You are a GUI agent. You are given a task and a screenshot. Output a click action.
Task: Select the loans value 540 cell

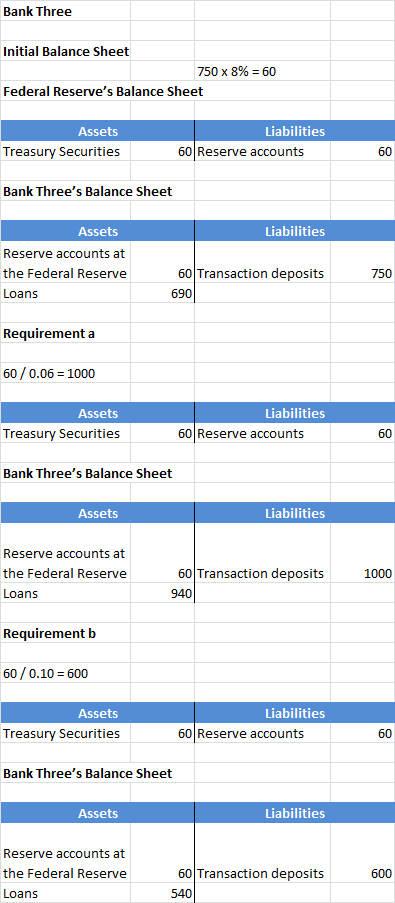pos(162,893)
